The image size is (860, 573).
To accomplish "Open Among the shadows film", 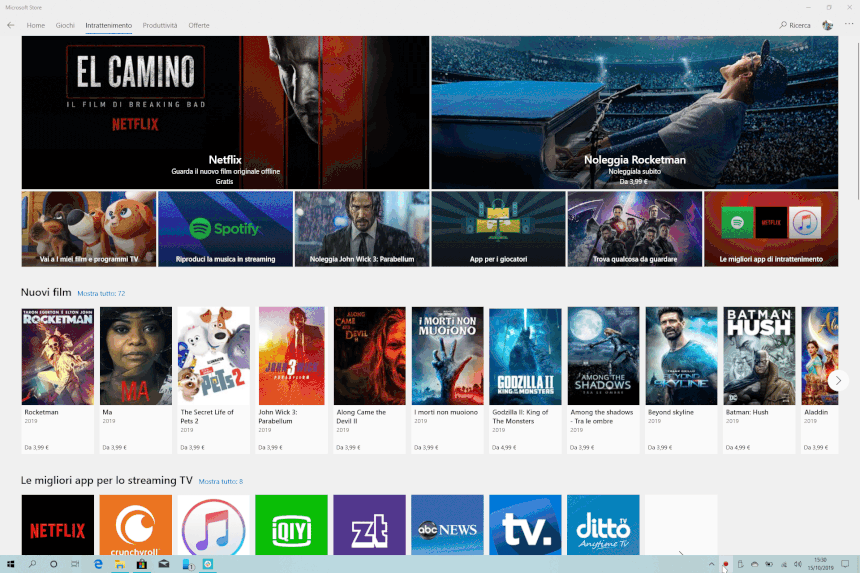I will (x=603, y=380).
